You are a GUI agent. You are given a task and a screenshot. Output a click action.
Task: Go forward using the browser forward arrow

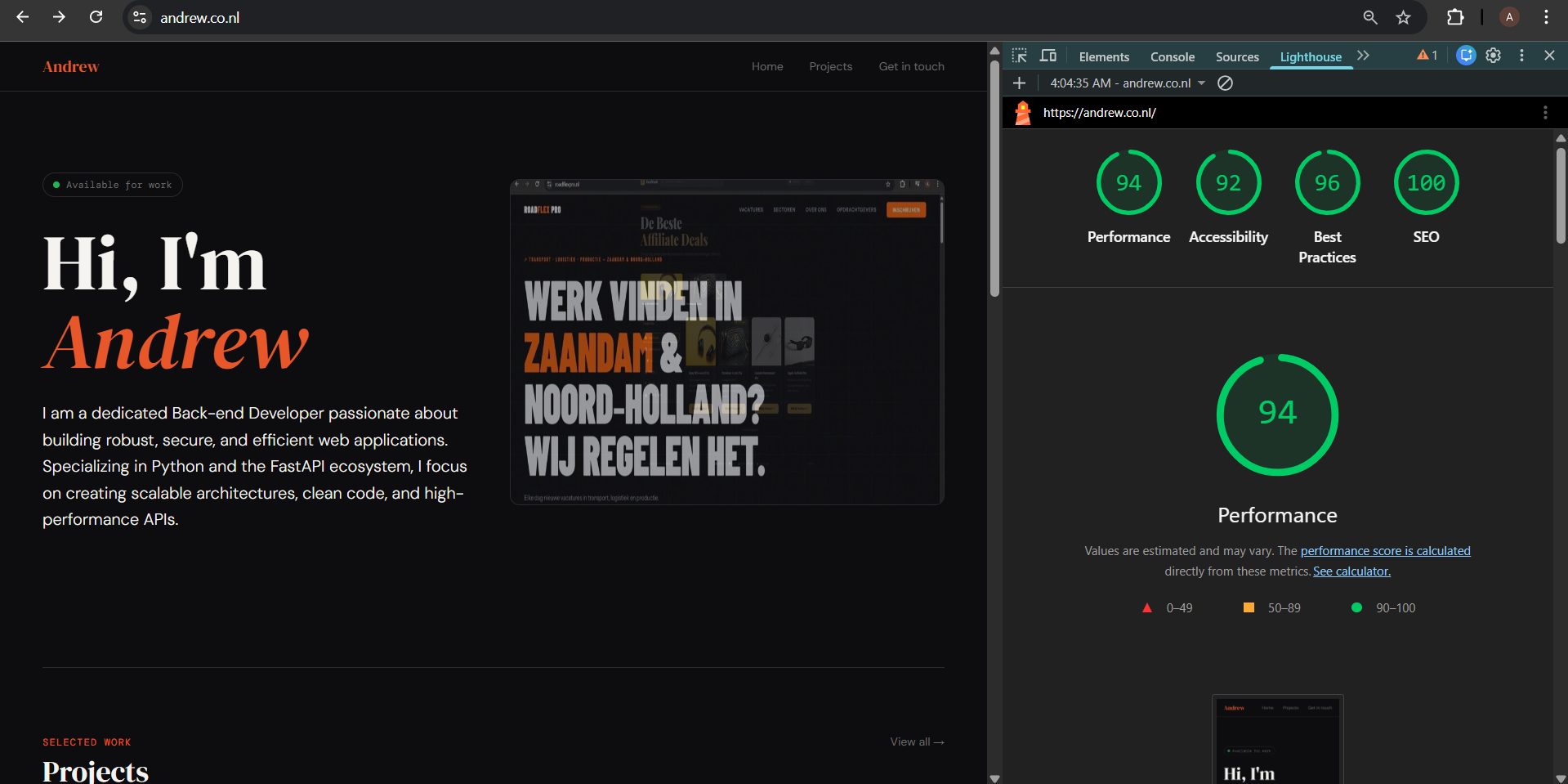(x=59, y=17)
